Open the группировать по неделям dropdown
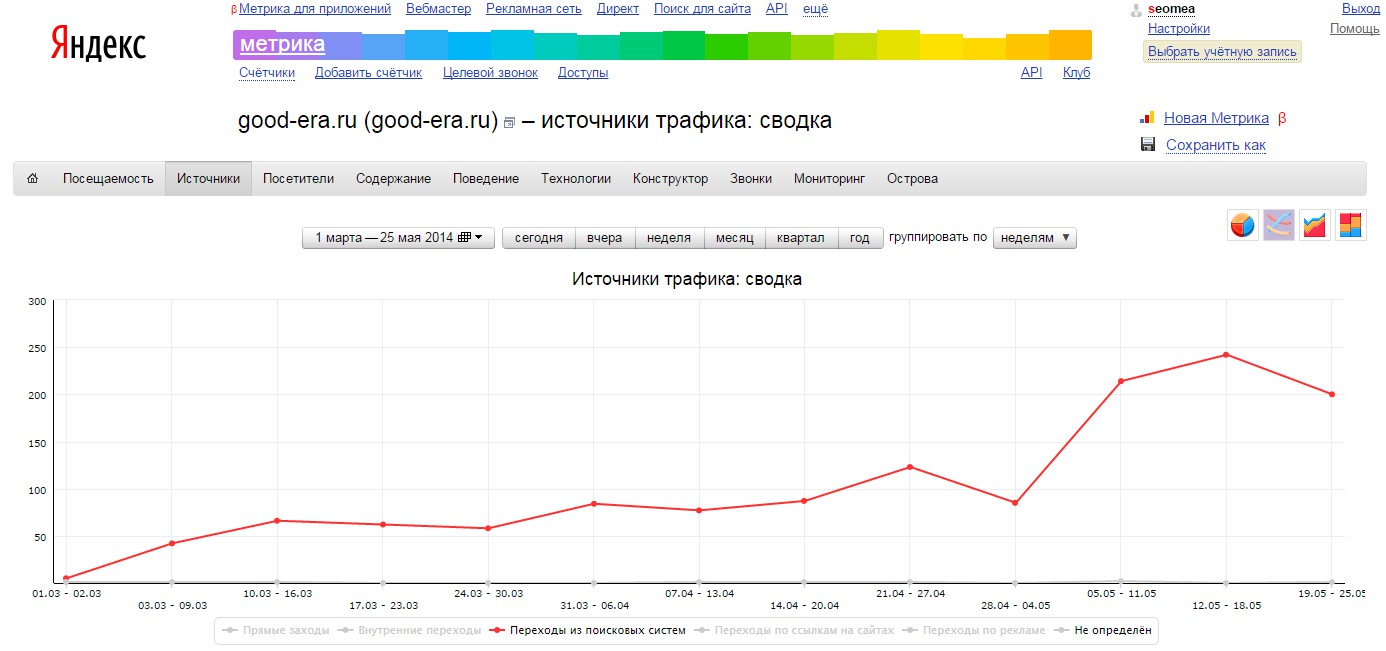 (x=1034, y=238)
